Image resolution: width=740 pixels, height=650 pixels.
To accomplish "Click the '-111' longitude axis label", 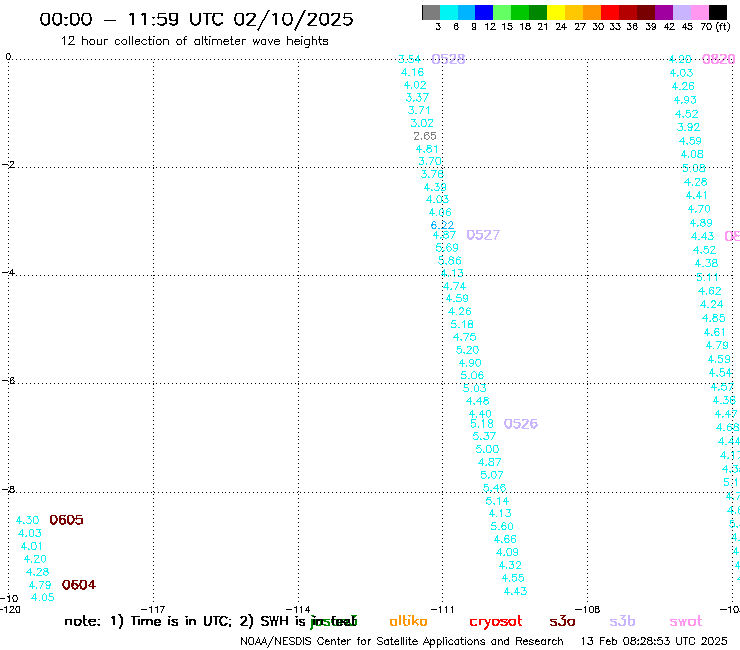I will (443, 609).
